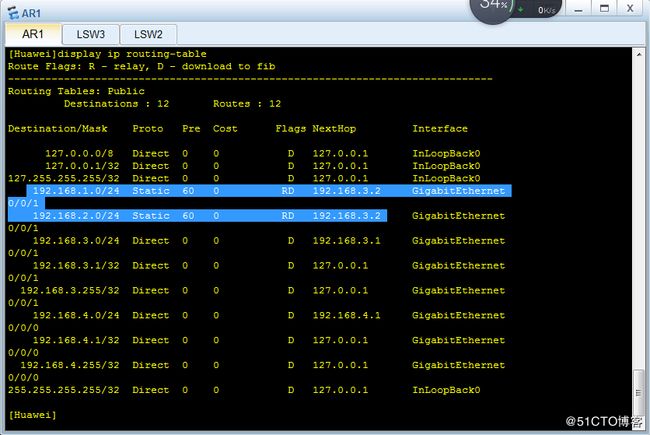Viewport: 650px width, 435px height.
Task: Click highlighted destination 192.168.1.0/24
Action: [x=76, y=191]
